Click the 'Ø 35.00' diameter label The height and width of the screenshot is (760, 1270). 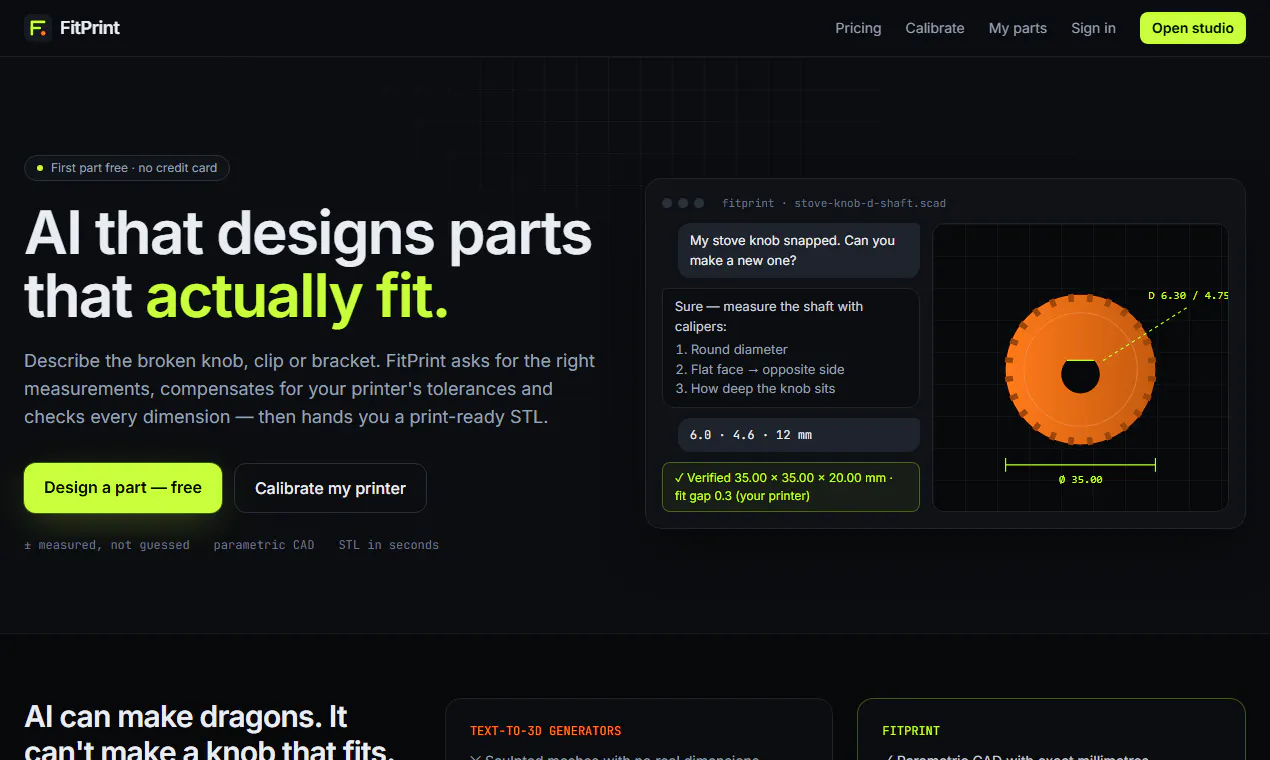[1081, 480]
